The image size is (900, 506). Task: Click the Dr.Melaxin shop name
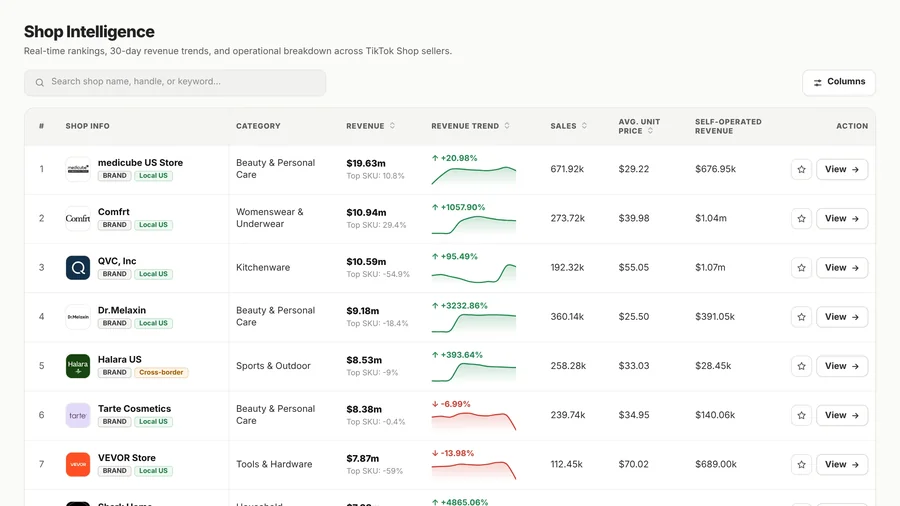(122, 310)
